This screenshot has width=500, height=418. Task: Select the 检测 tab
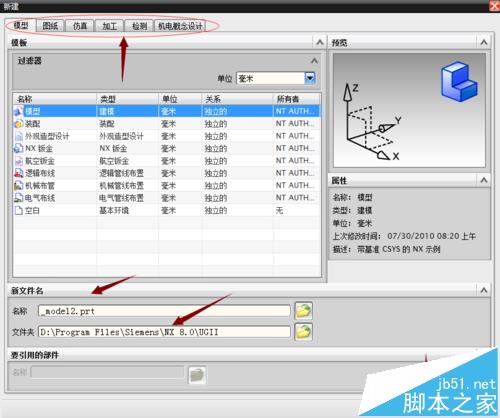(139, 26)
